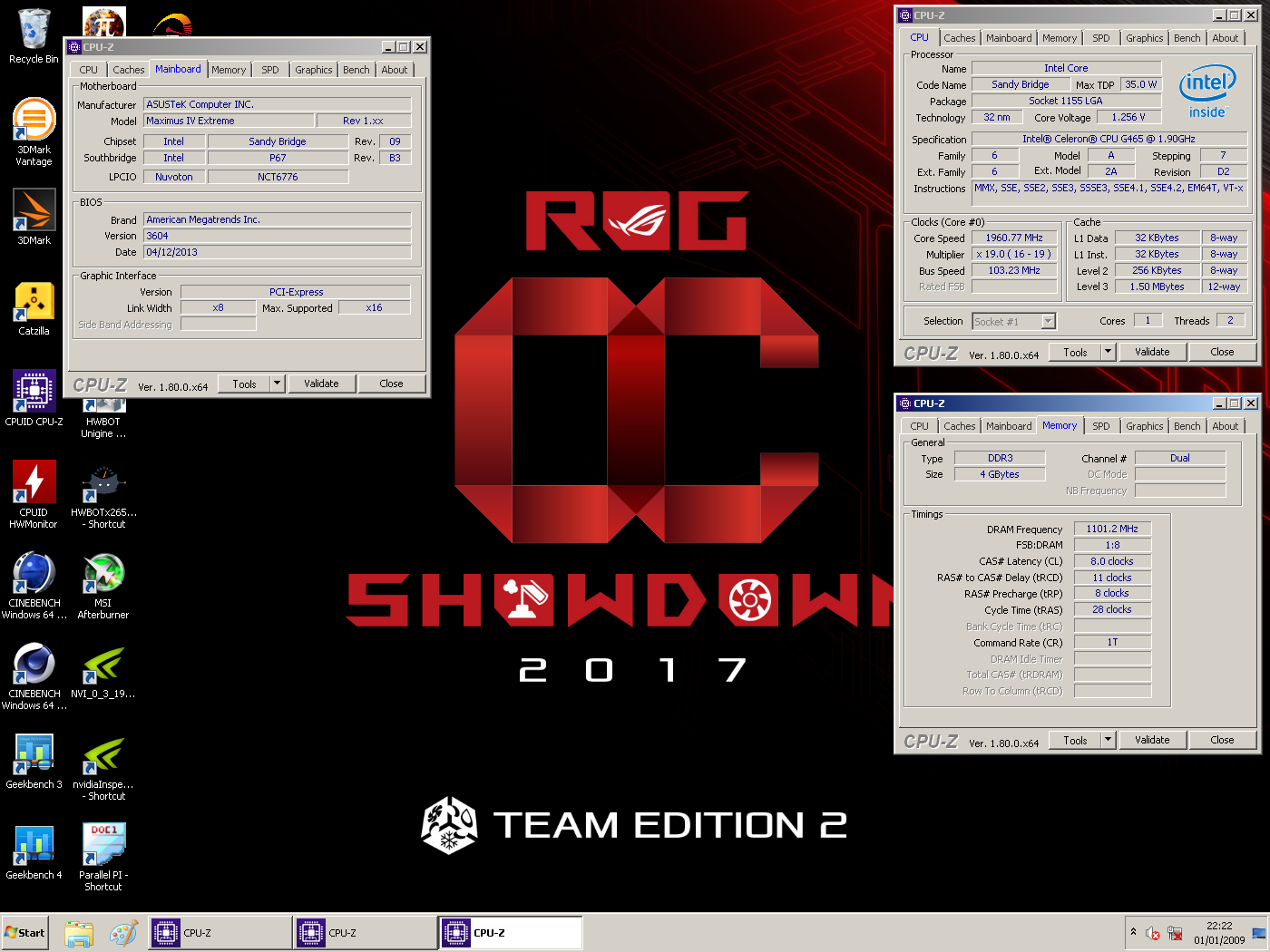Screen dimensions: 1270x952
Task: Open HWBOTx265 shortcut icon
Action: click(x=103, y=494)
